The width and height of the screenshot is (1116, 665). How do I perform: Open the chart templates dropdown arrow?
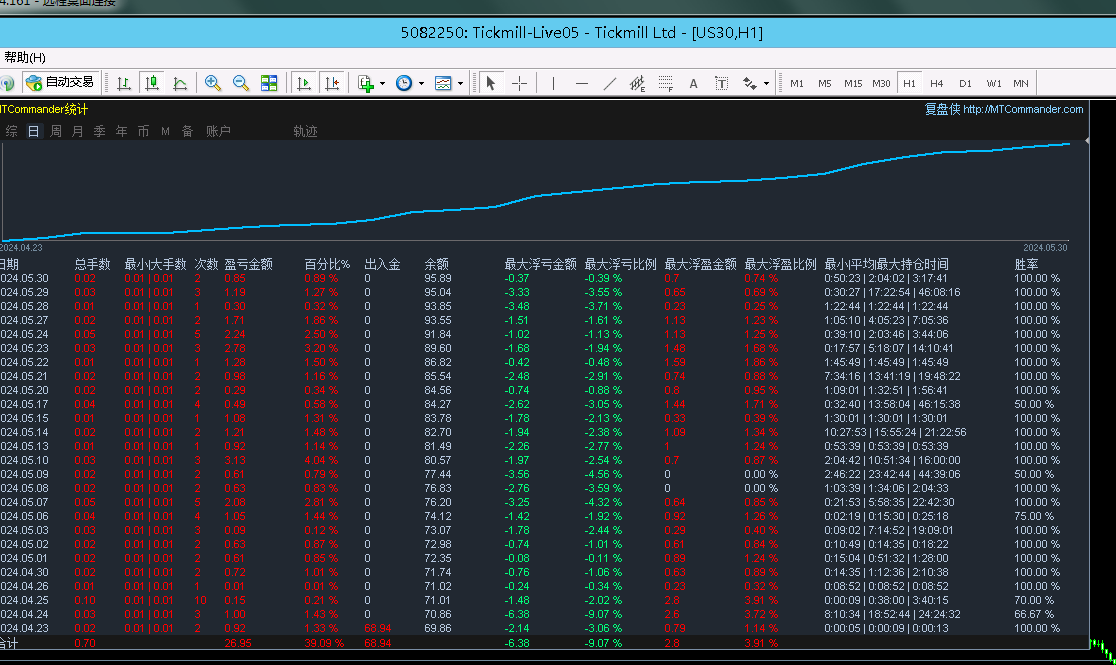coord(460,83)
